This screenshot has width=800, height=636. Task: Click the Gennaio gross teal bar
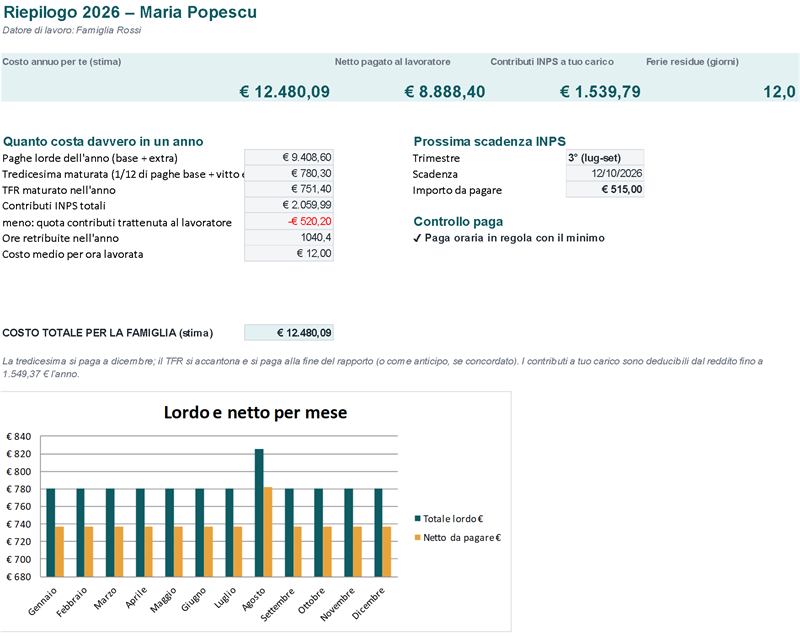point(51,532)
